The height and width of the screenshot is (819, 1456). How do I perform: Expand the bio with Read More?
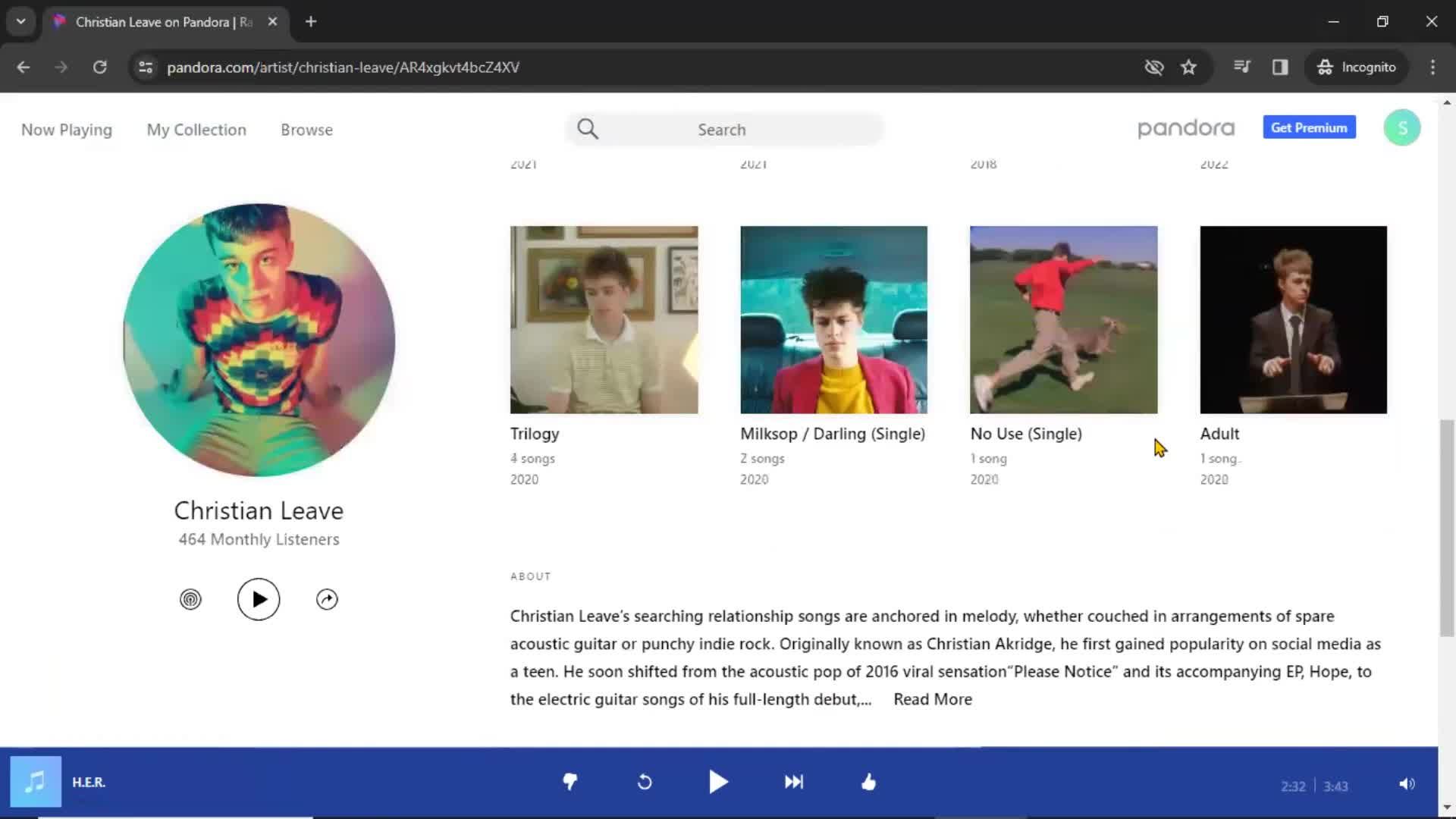click(x=933, y=699)
